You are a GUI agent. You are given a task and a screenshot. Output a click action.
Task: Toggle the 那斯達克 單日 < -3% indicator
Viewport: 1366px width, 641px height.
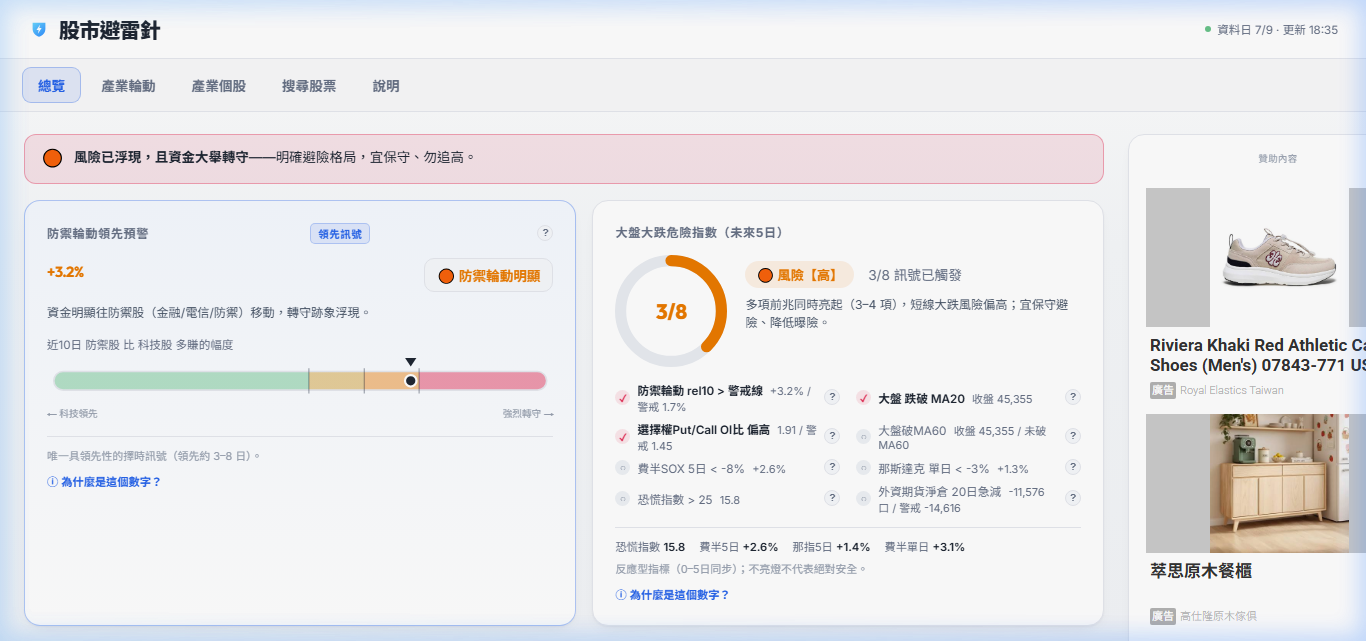click(x=863, y=468)
